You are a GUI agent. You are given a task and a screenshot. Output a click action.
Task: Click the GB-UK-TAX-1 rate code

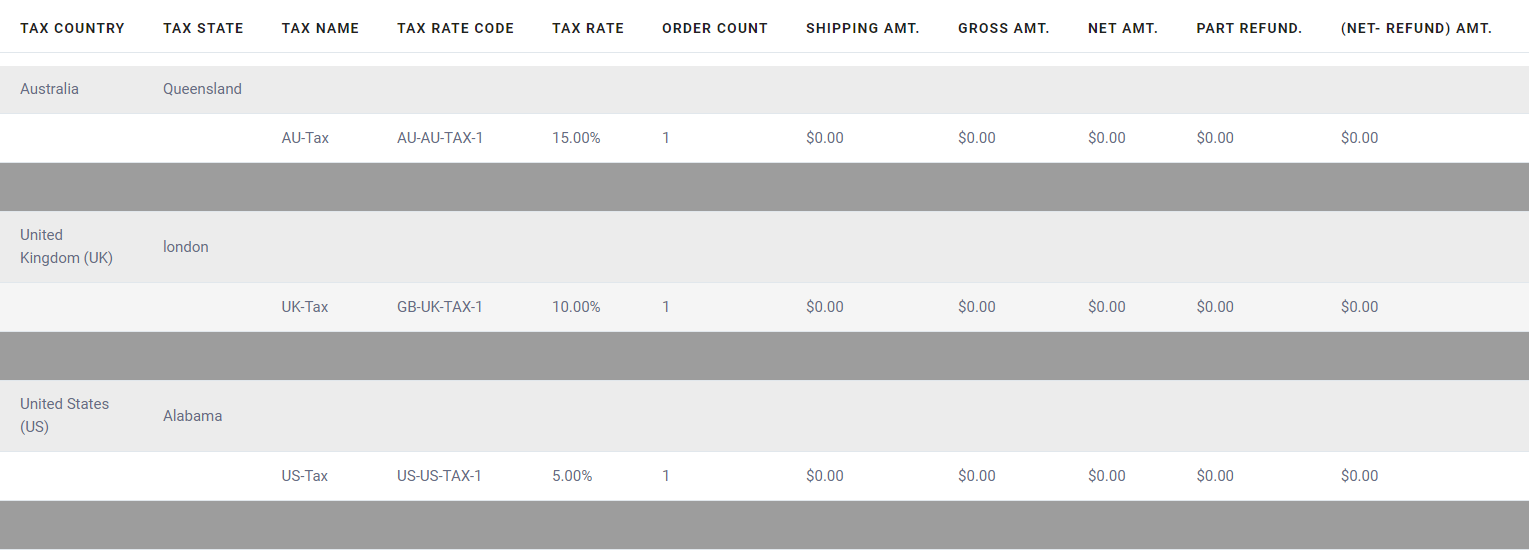[440, 307]
